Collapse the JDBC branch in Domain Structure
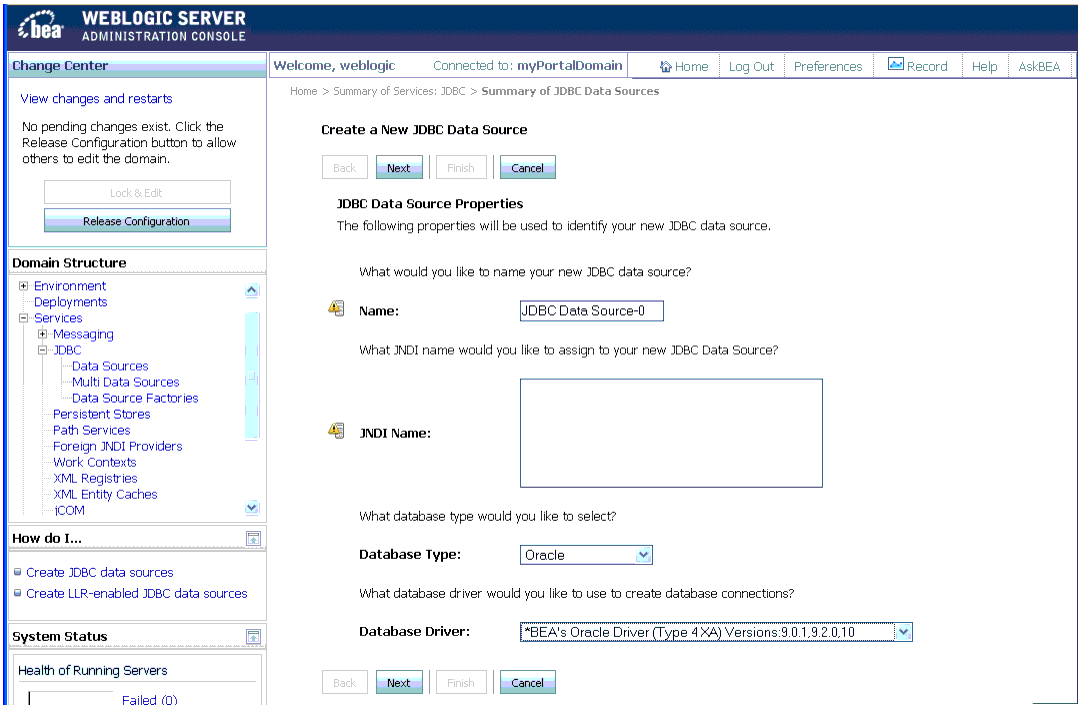 tap(42, 350)
